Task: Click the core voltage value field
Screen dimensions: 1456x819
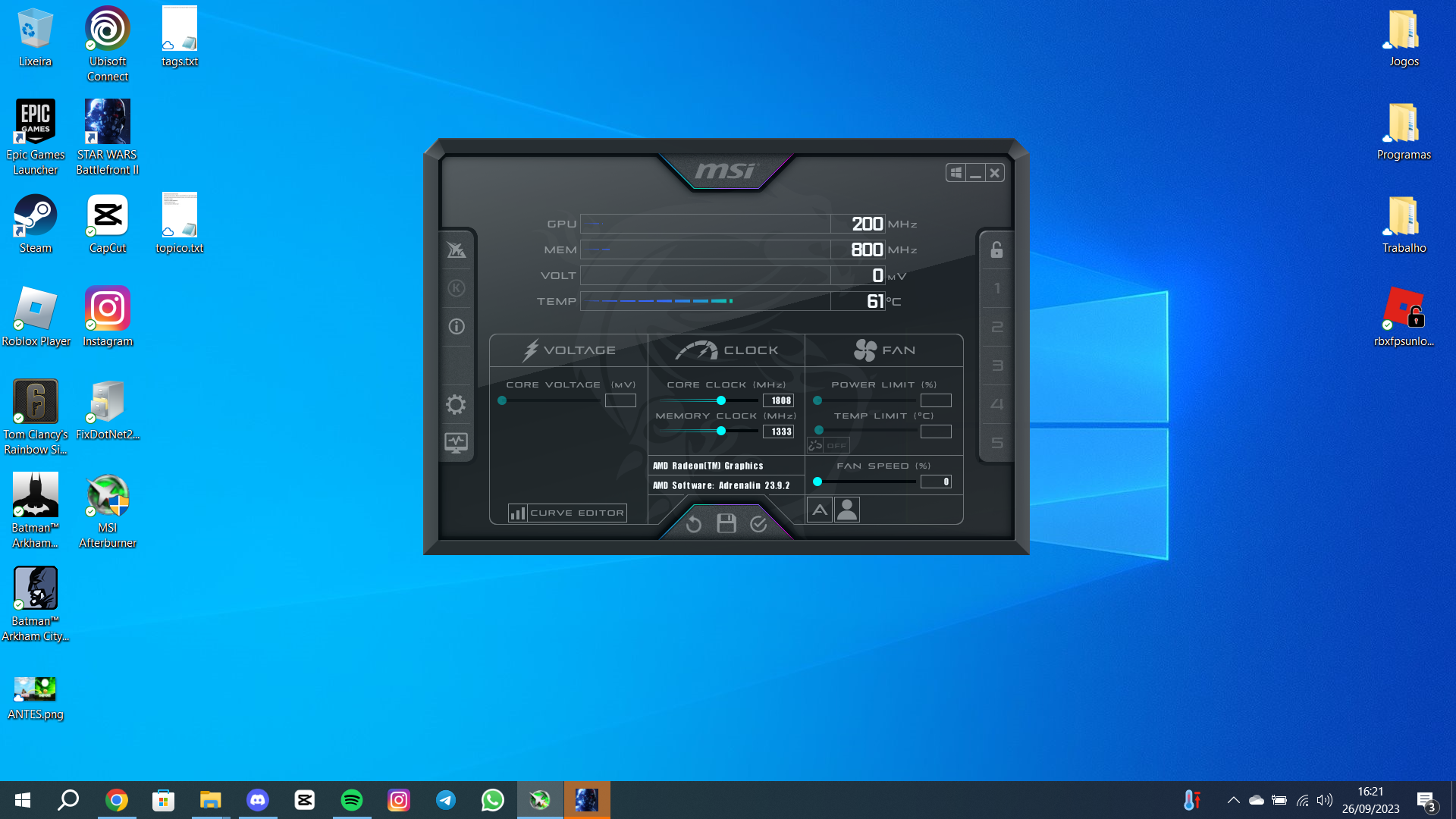Action: pos(620,400)
